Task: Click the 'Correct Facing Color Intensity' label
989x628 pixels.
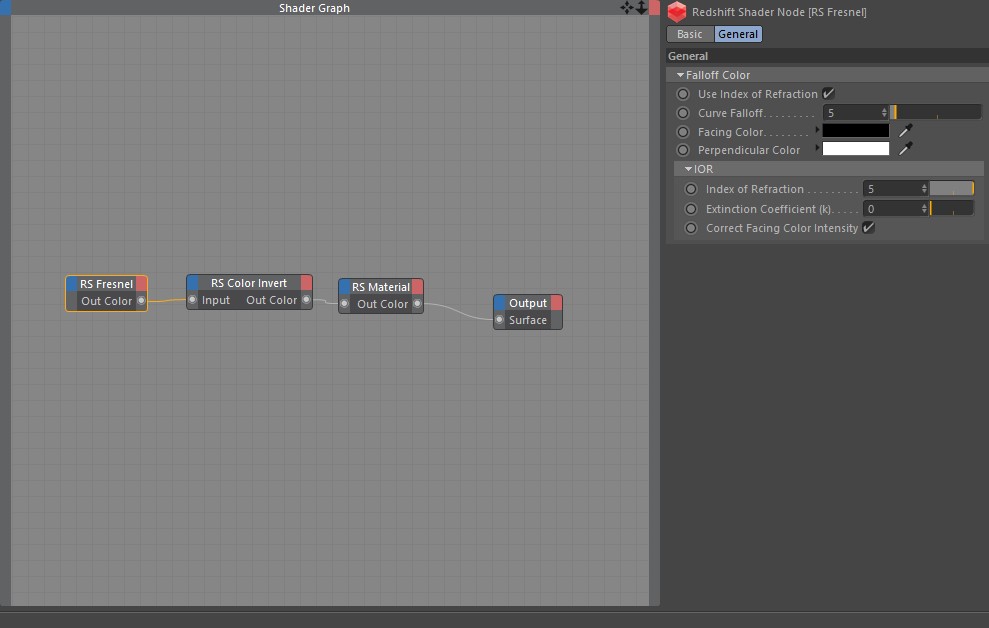Action: 781,228
